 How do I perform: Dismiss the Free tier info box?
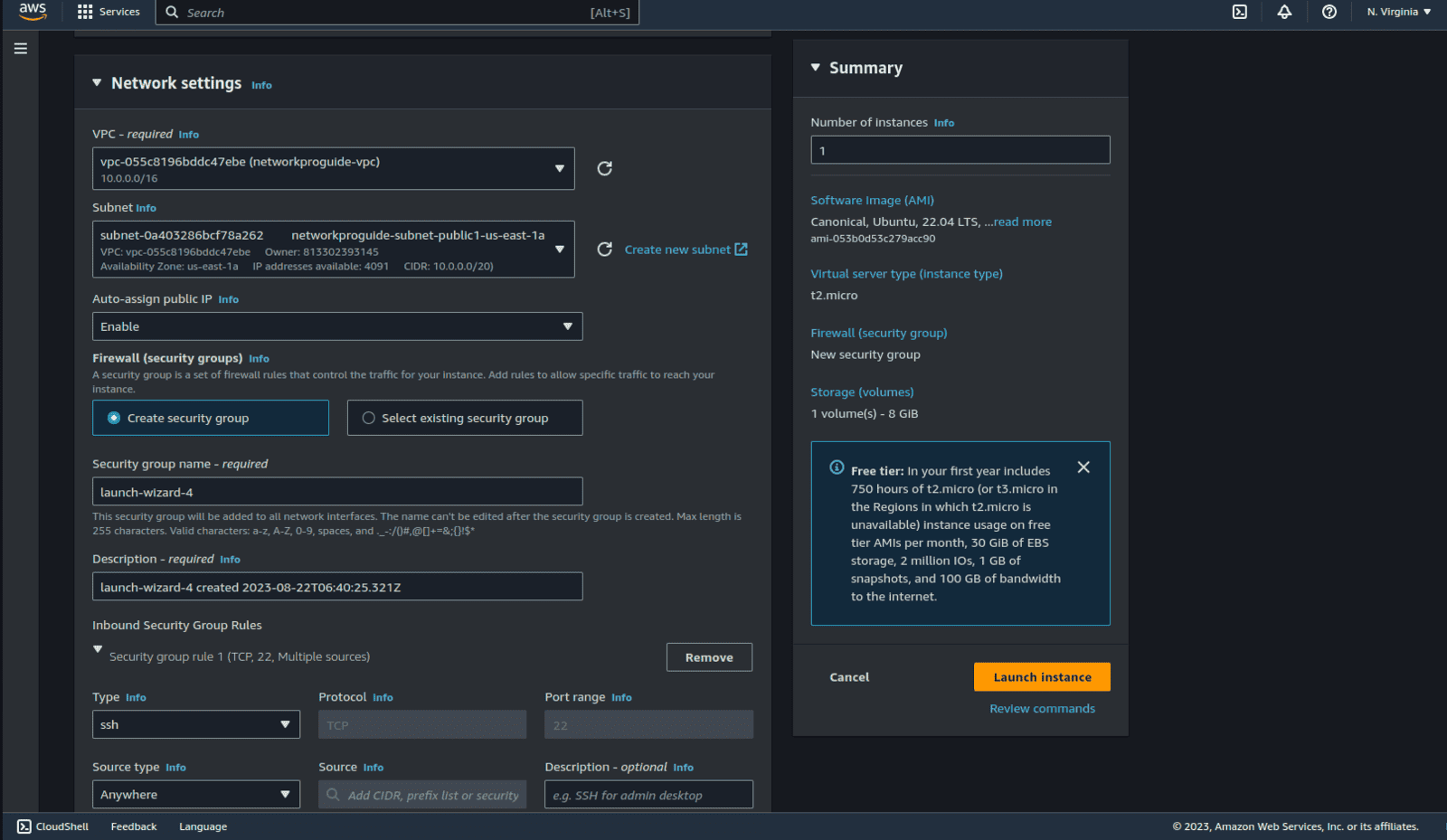click(x=1083, y=467)
